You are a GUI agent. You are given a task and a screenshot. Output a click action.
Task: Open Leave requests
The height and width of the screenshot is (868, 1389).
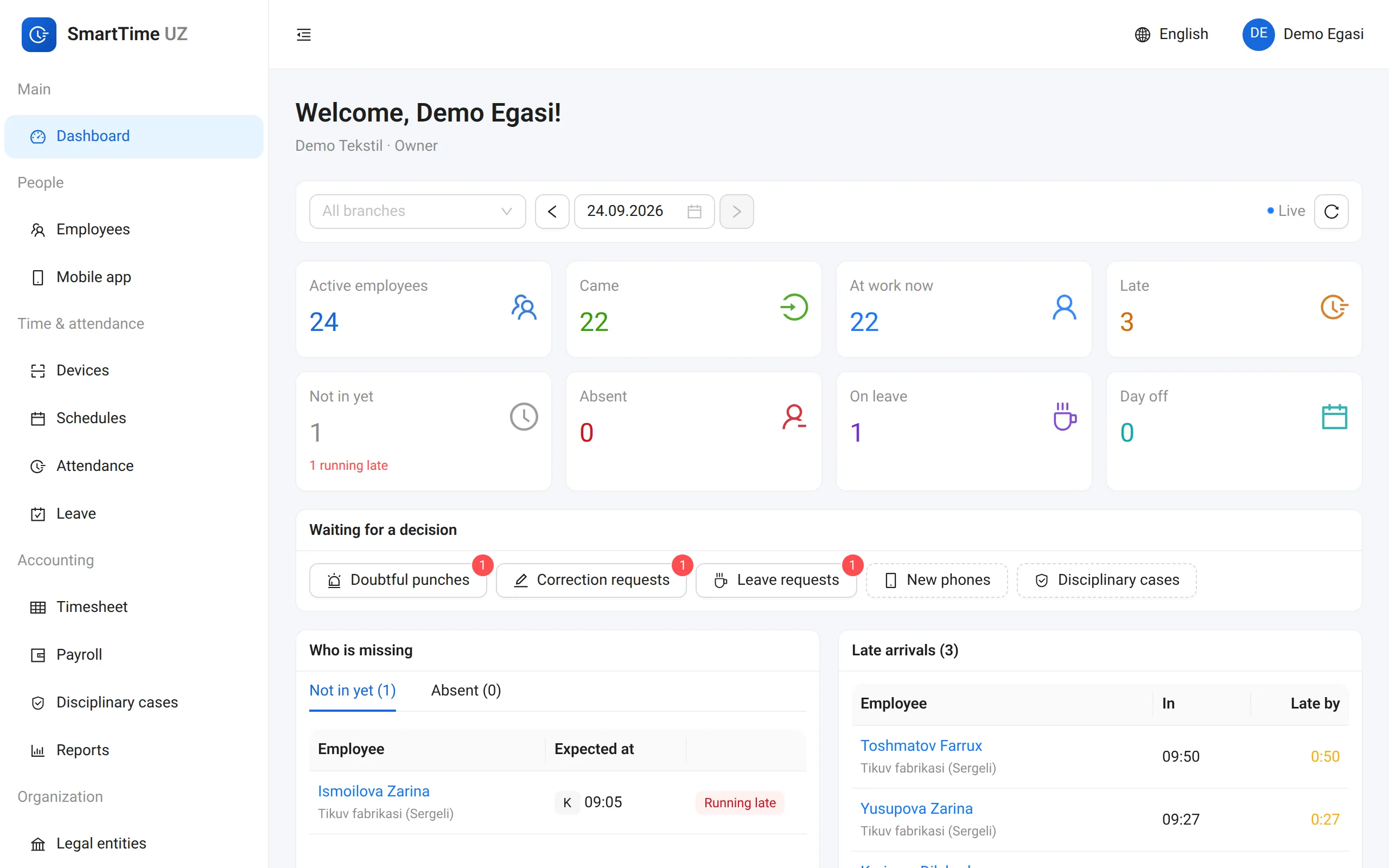(776, 580)
